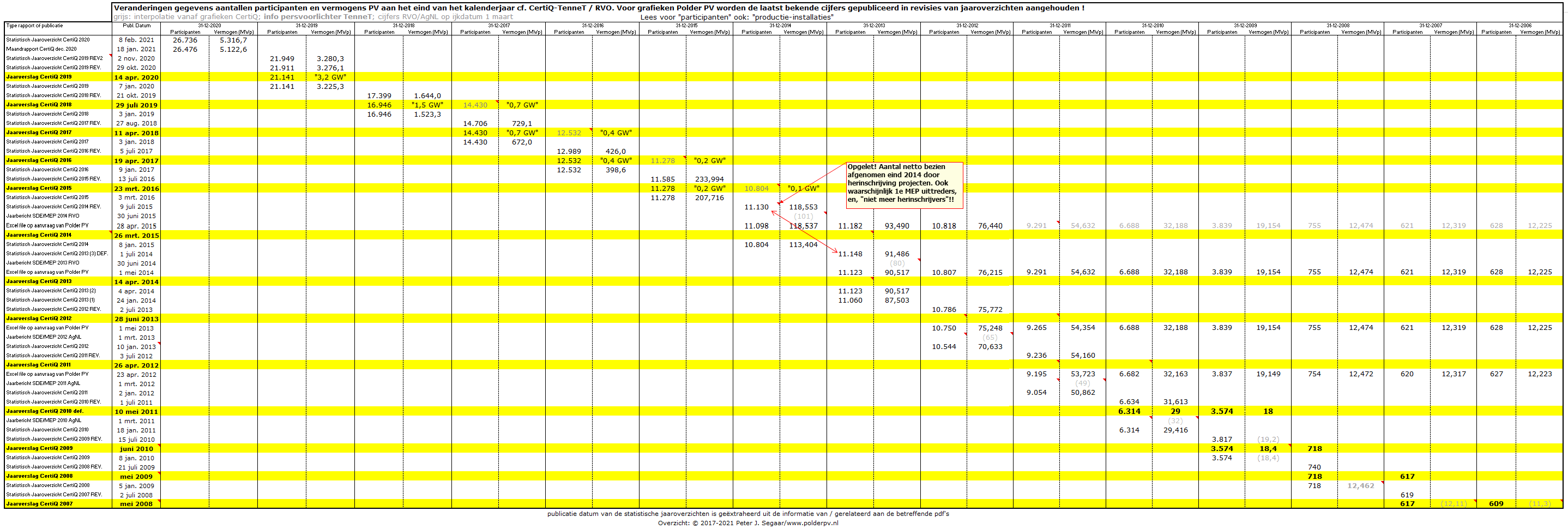Viewport: 1568px width, 529px height.
Task: Select the value 17.399
Action: (x=379, y=96)
